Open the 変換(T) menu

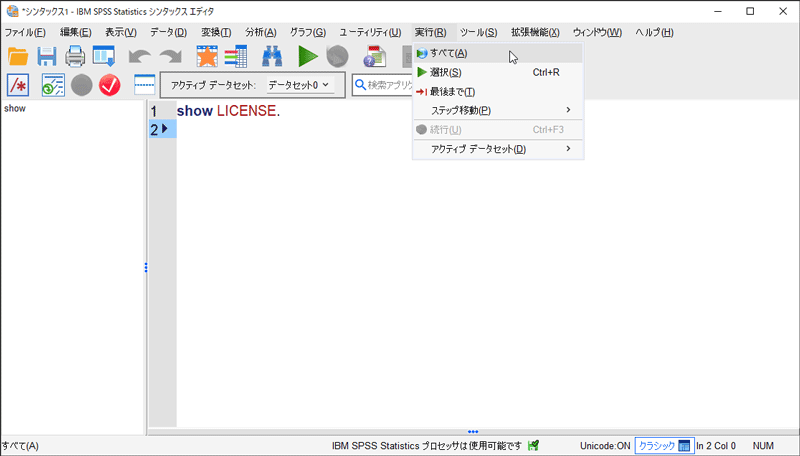point(216,33)
